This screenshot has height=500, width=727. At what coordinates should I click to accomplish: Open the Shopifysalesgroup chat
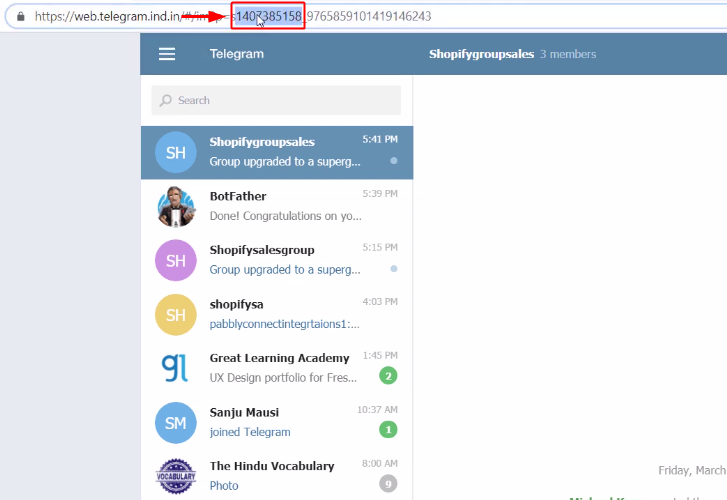(277, 260)
